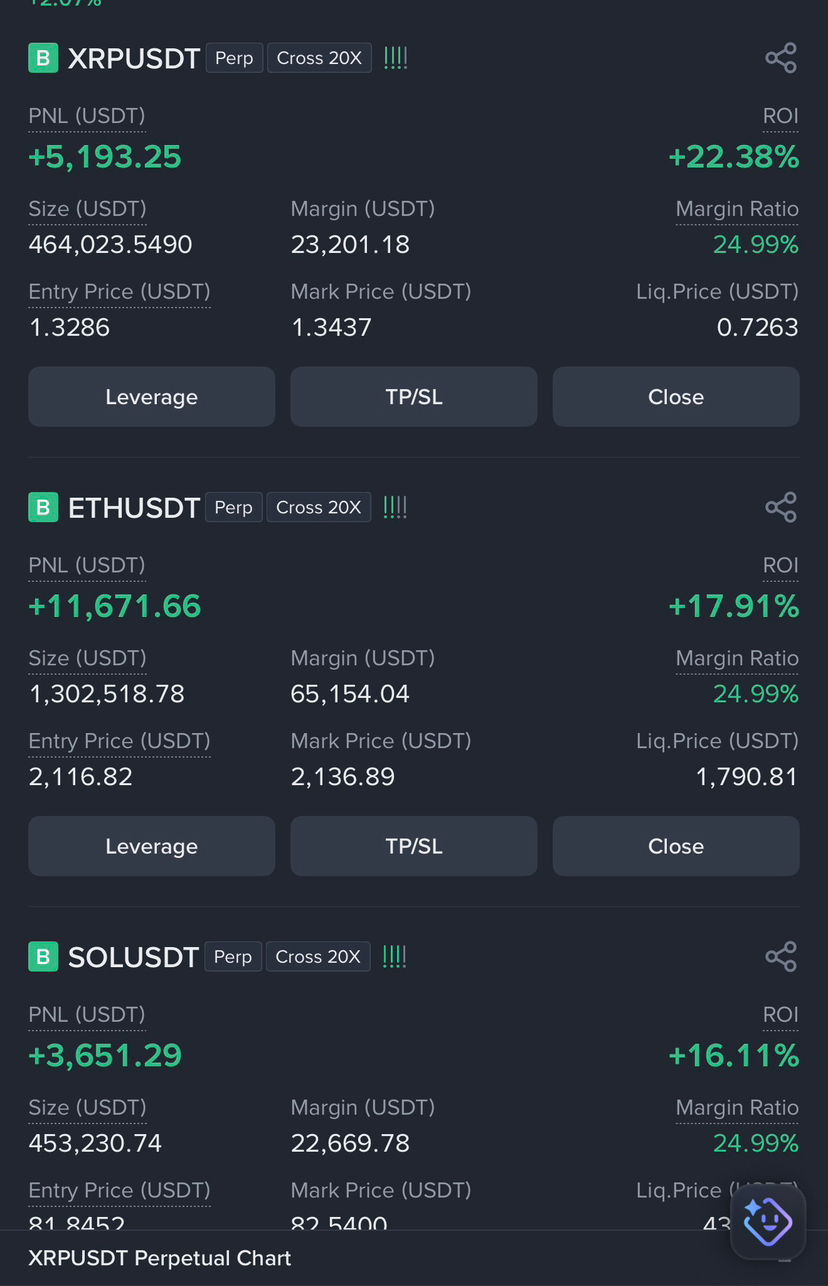Share the SOLUSDT position
Screen dimensions: 828x1286
click(x=780, y=956)
